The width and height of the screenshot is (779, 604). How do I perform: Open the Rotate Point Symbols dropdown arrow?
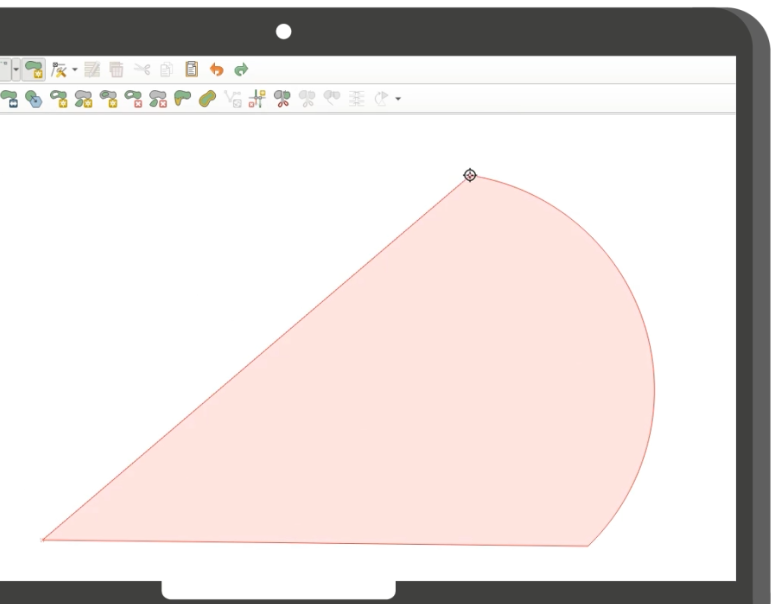point(398,99)
